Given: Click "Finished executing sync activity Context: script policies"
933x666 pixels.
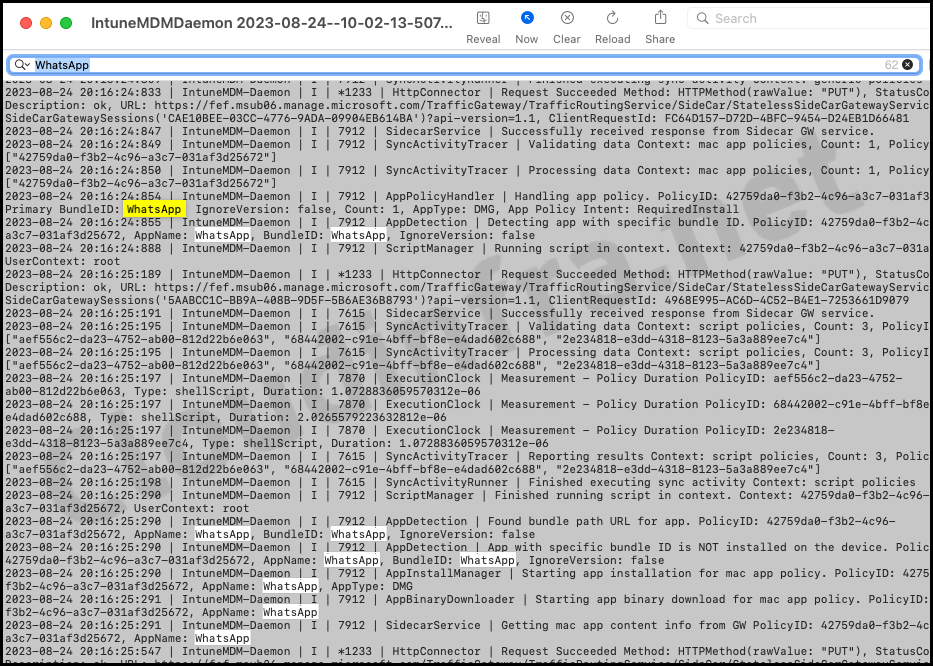Looking at the screenshot, I should [722, 482].
